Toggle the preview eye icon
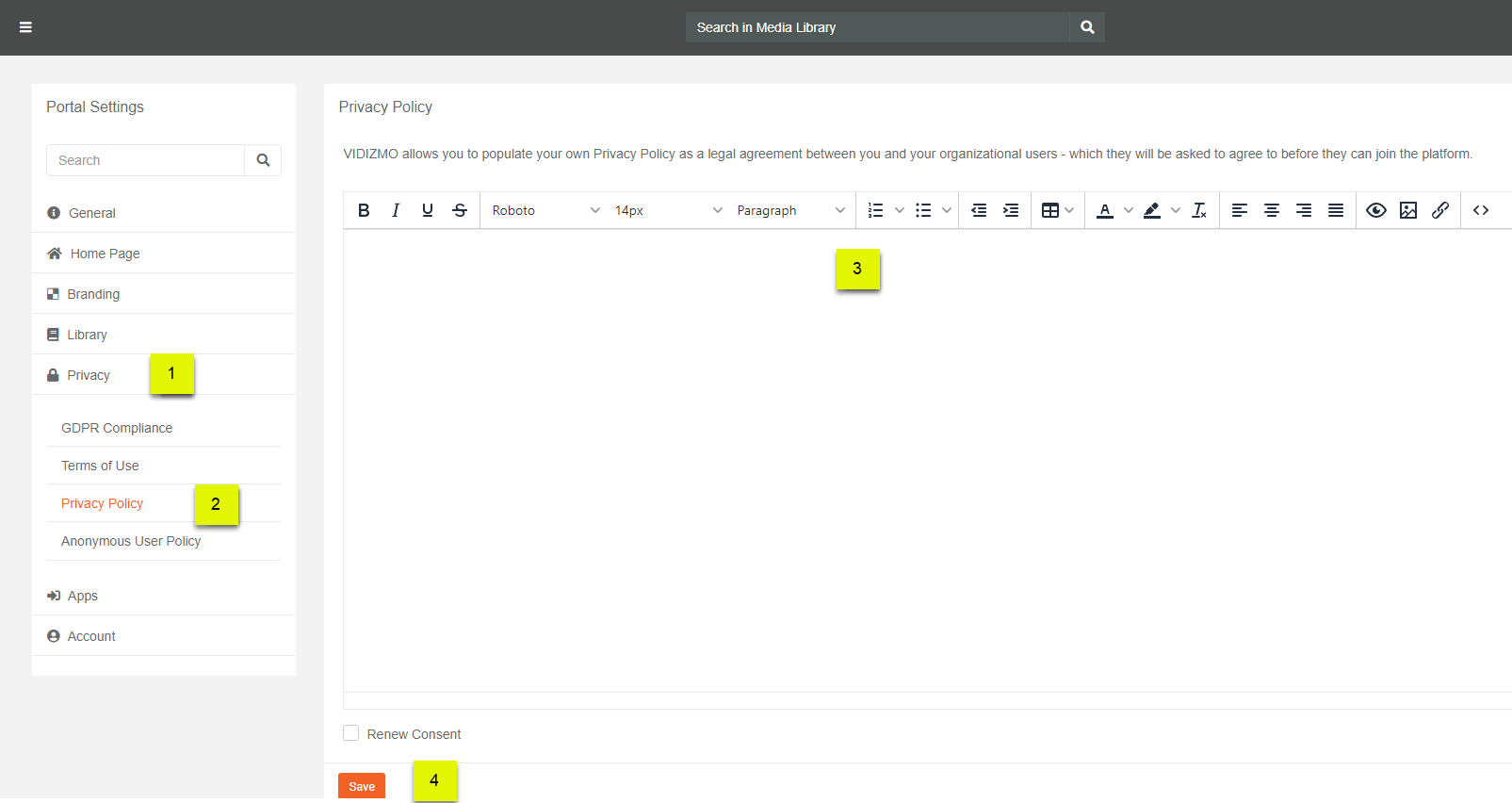1512x803 pixels. pyautogui.click(x=1376, y=210)
